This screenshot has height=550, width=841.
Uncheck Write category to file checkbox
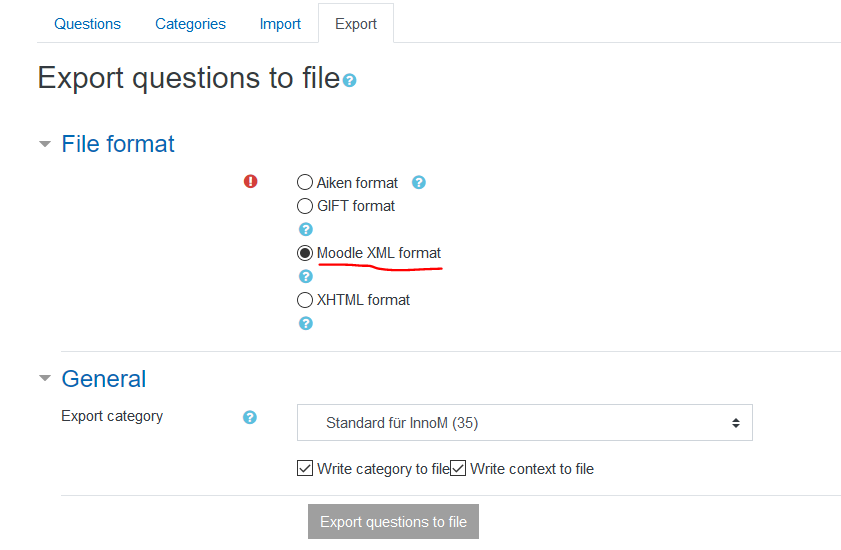tap(305, 468)
